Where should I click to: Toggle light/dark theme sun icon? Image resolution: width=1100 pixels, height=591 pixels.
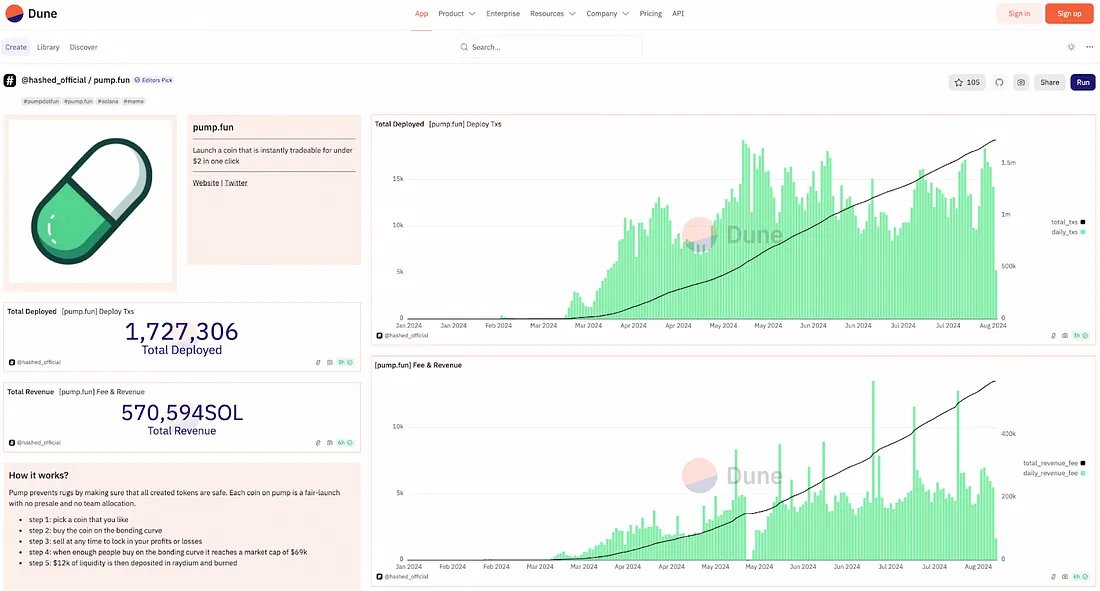point(1071,47)
